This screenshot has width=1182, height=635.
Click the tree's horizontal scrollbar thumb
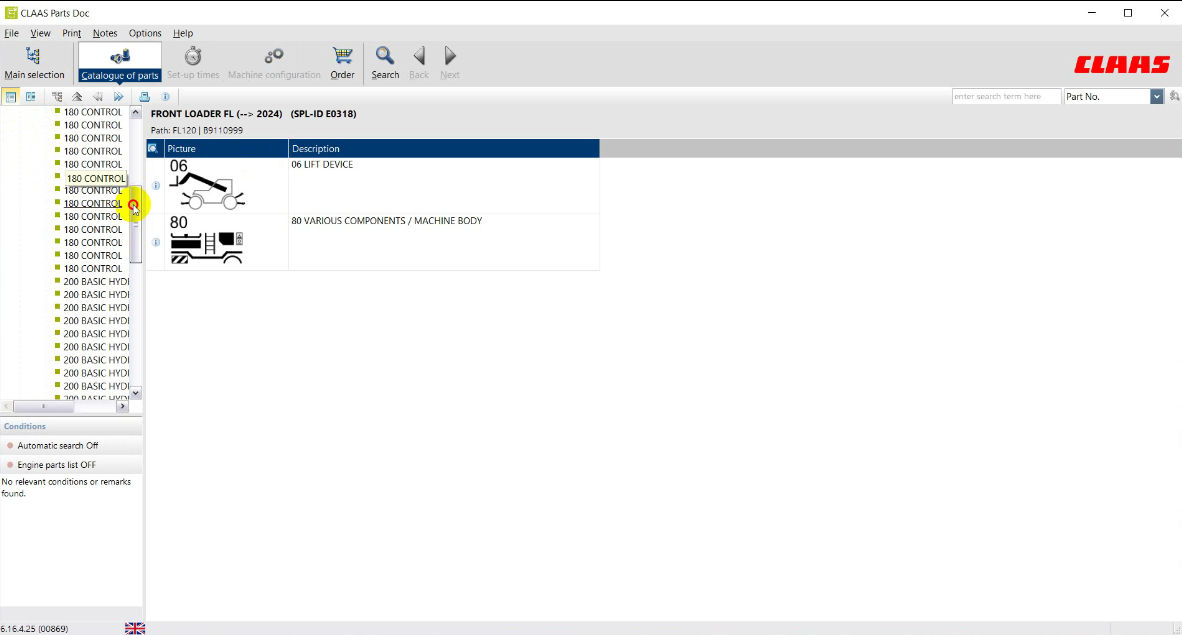(44, 406)
